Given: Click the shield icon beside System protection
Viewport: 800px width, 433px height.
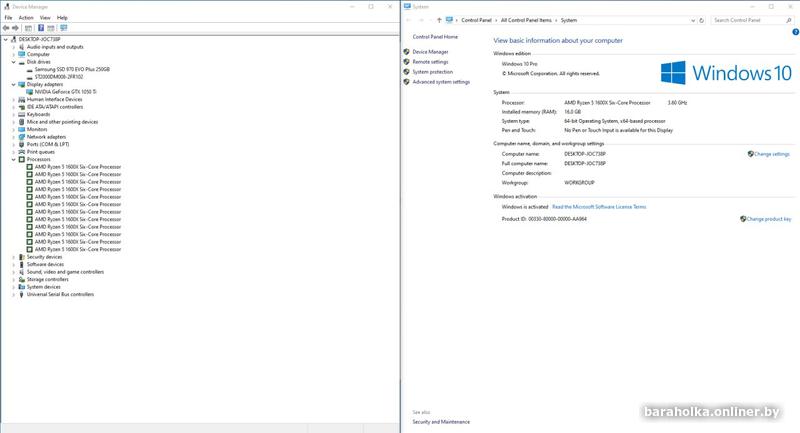Looking at the screenshot, I should click(407, 72).
